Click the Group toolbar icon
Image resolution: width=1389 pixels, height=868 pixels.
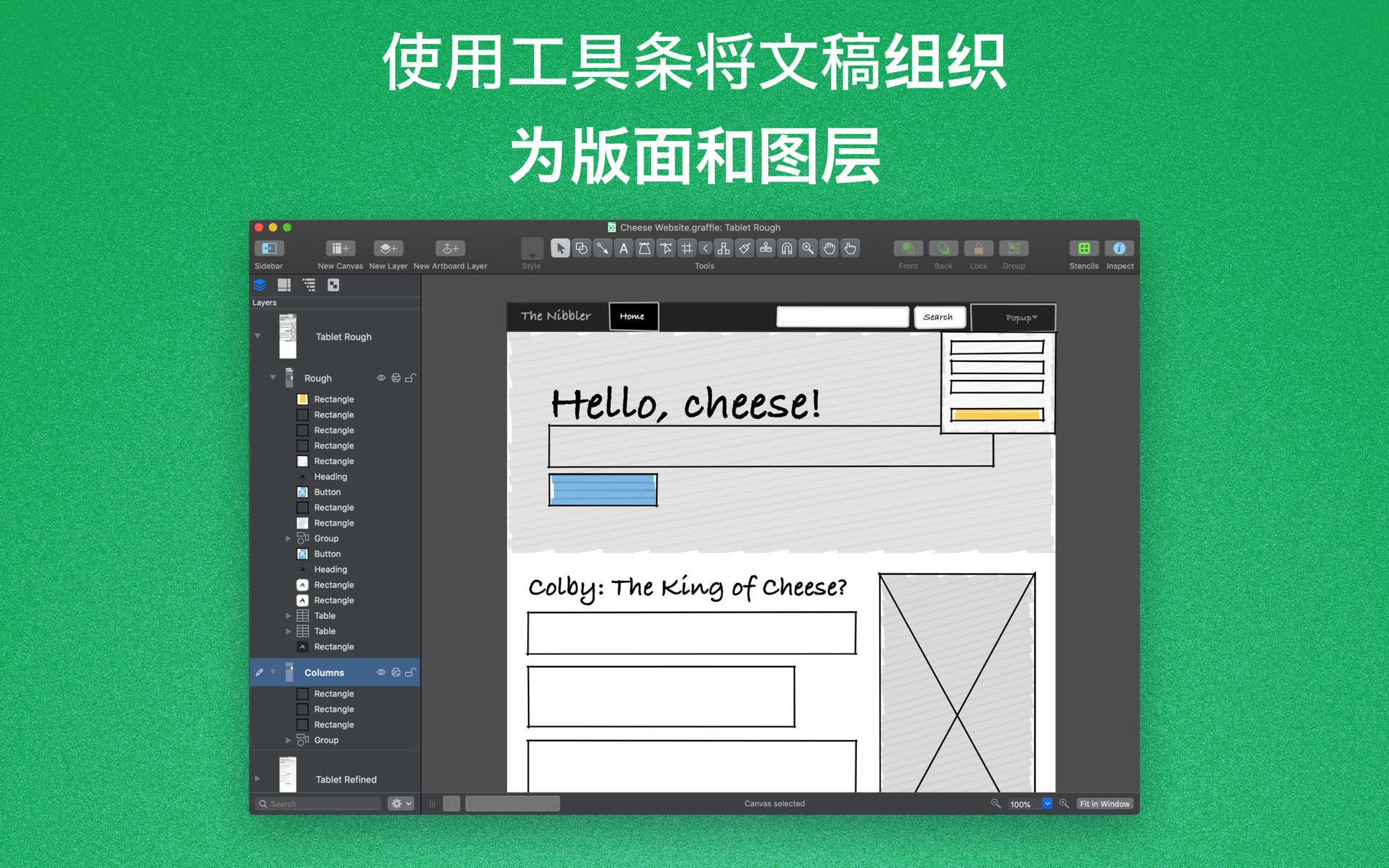pyautogui.click(x=1014, y=248)
